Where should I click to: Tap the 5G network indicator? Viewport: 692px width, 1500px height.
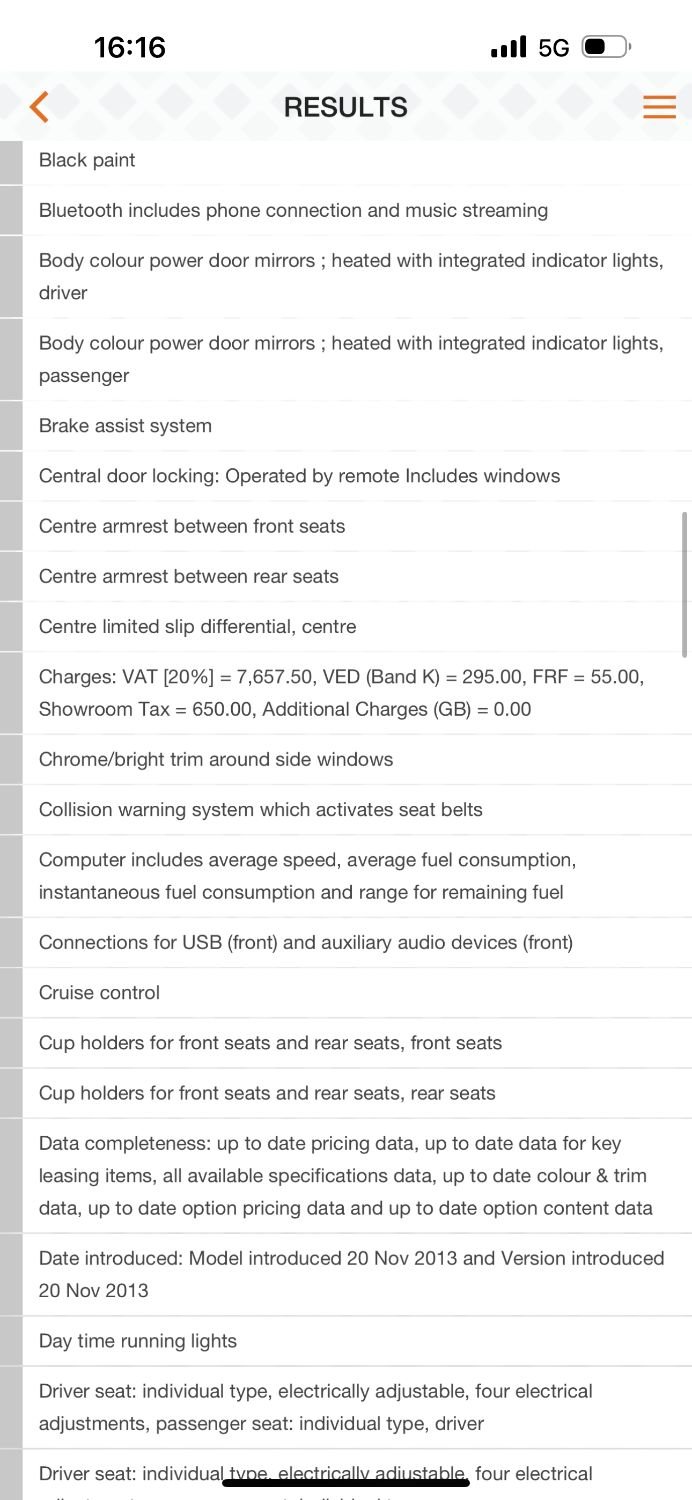[x=553, y=47]
